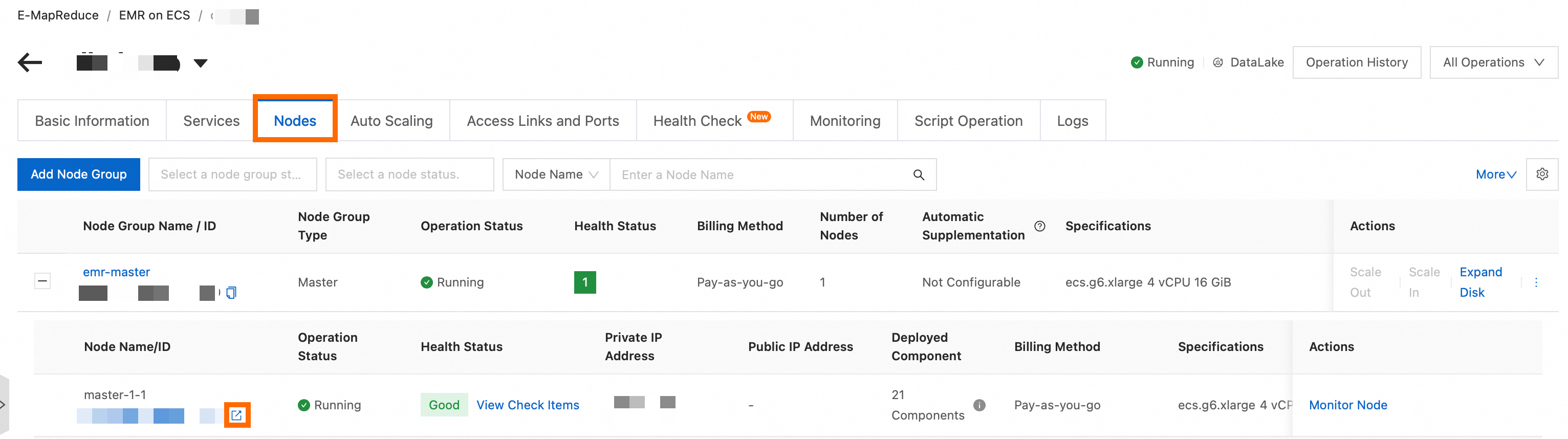The width and height of the screenshot is (1568, 439).
Task: Open the node status filter
Action: coord(409,174)
